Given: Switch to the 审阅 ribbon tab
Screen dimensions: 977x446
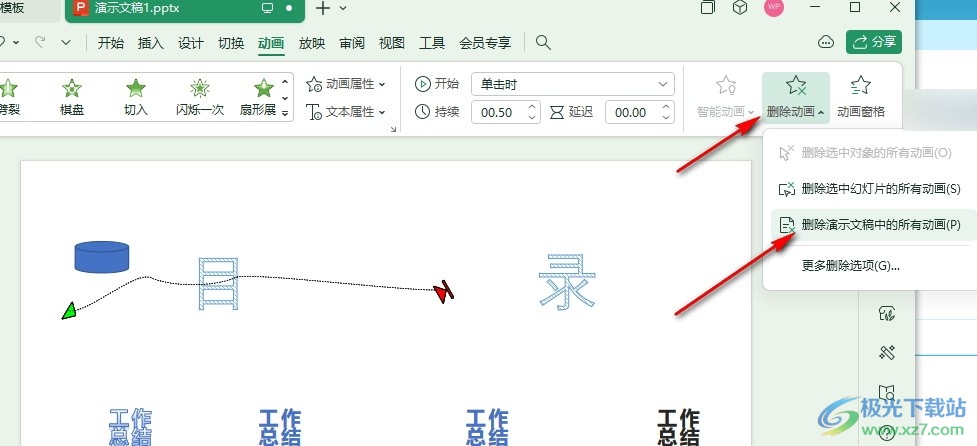Looking at the screenshot, I should point(352,43).
